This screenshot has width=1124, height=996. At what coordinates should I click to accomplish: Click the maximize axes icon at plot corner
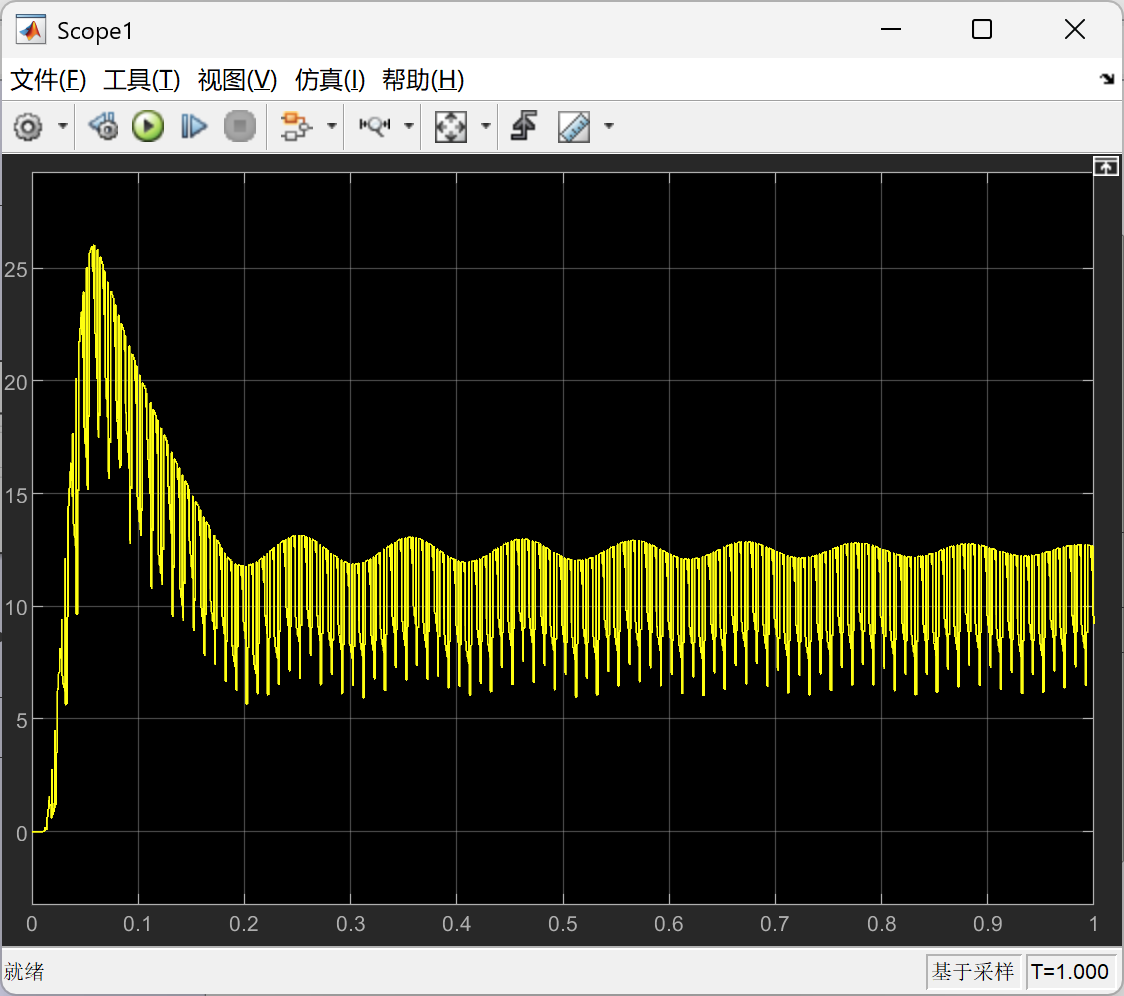[x=1105, y=167]
